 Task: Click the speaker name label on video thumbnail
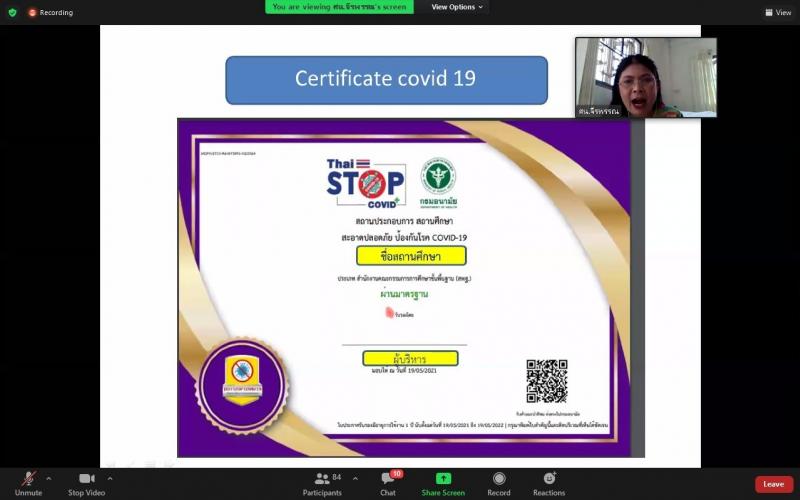coord(598,111)
